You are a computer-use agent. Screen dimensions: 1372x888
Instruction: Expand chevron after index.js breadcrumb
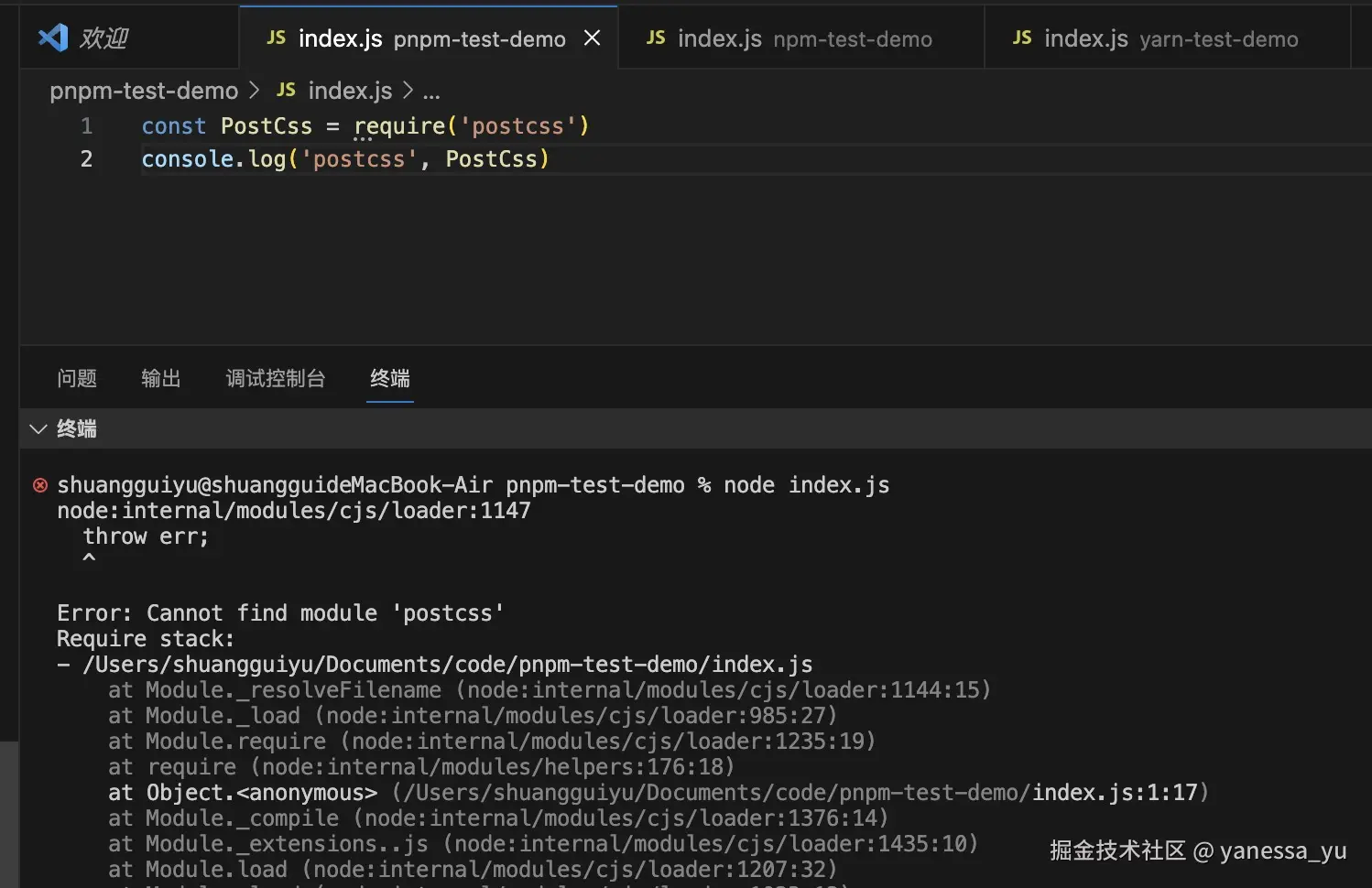tap(408, 91)
